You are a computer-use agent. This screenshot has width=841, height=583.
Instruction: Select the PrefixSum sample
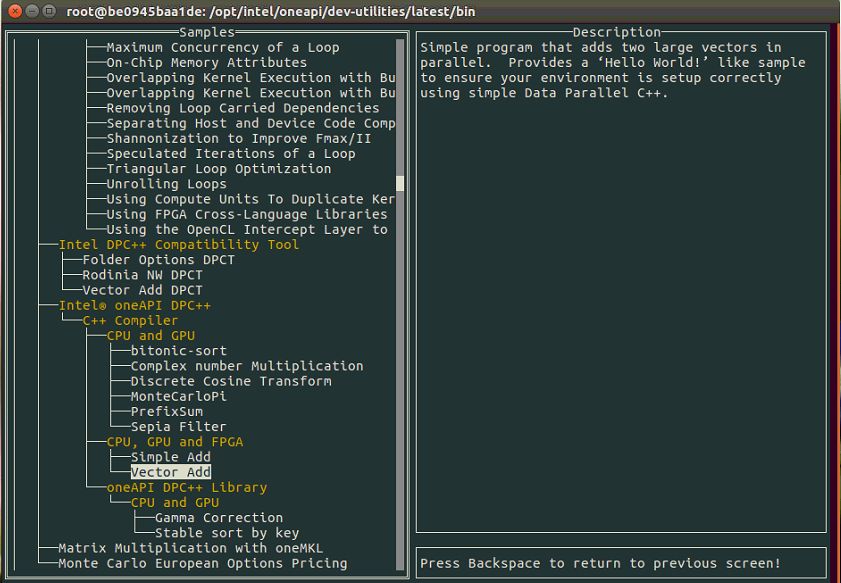(x=166, y=412)
